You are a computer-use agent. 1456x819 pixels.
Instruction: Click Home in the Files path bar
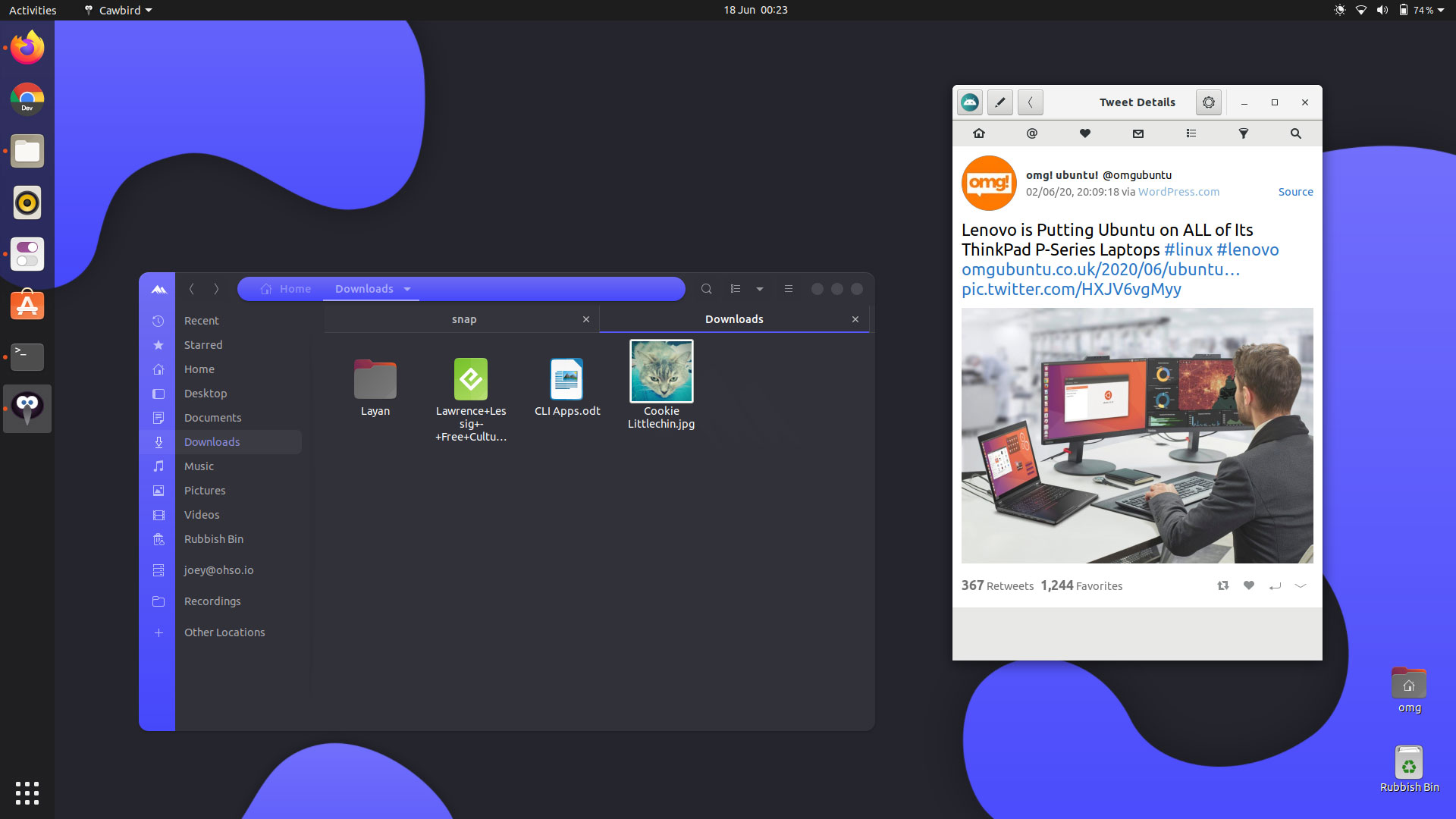[x=286, y=289]
